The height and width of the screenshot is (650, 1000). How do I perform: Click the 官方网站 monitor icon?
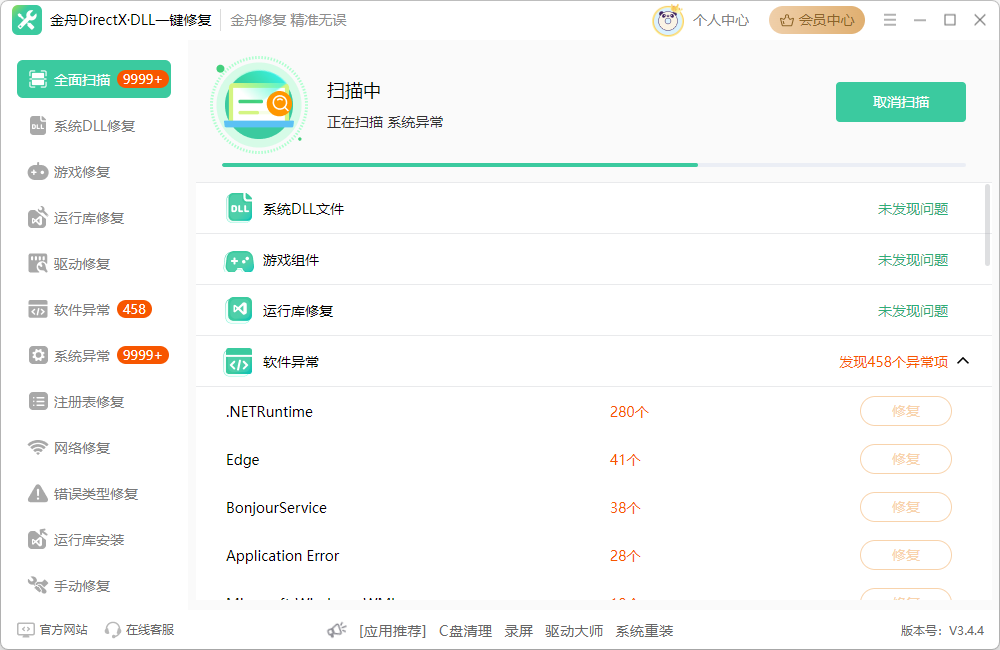[x=26, y=630]
